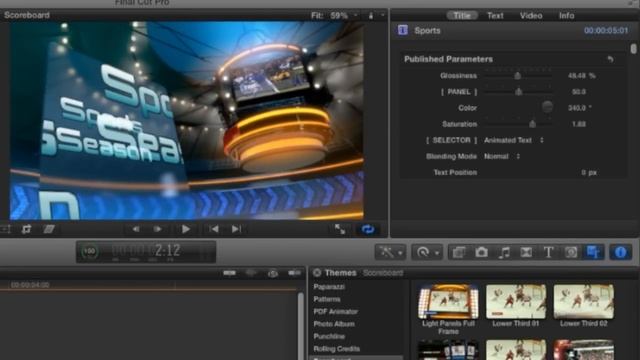The image size is (640, 360).
Task: Toggle the Inspector with info button
Action: pos(620,252)
